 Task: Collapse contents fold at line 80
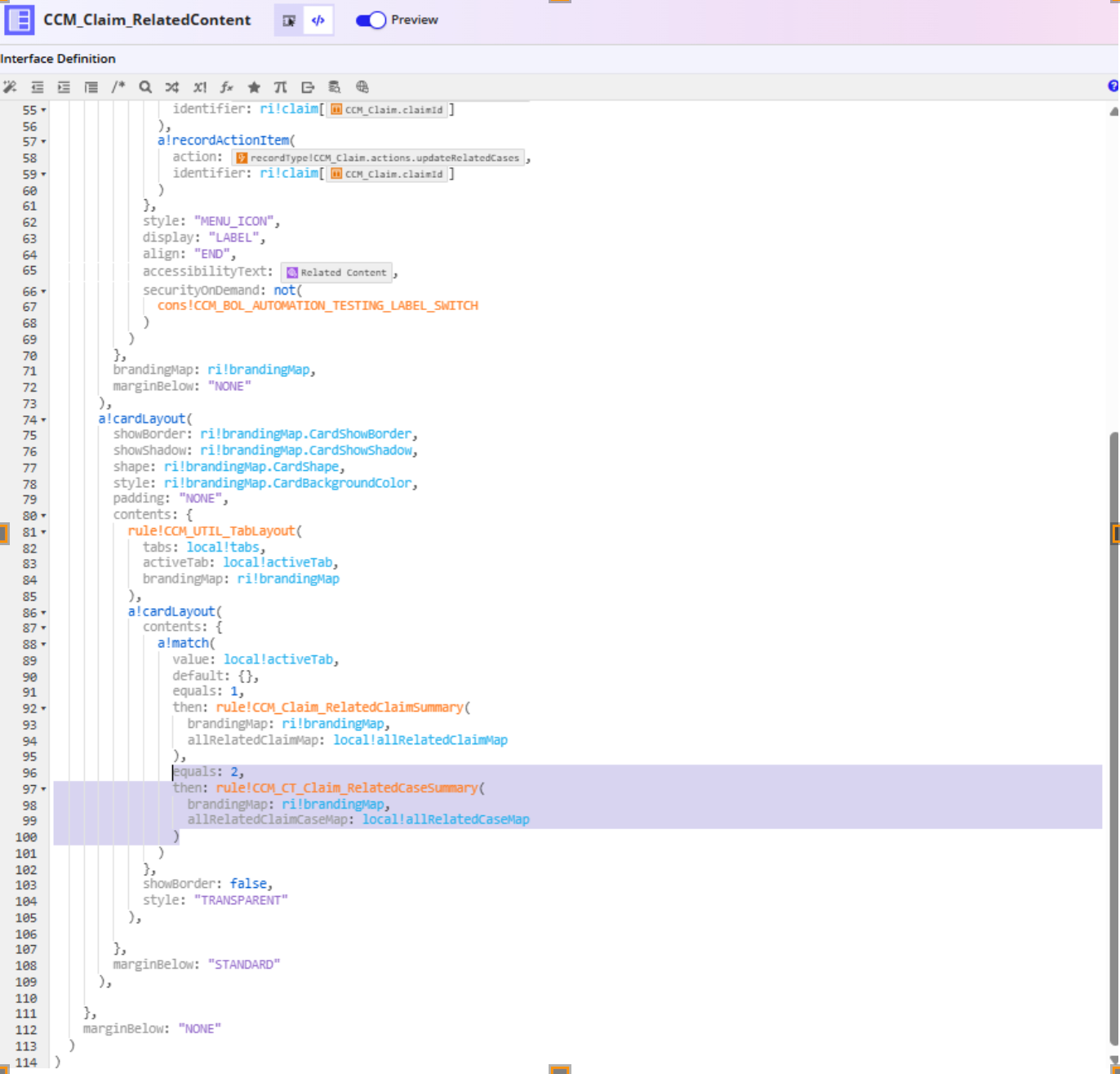(43, 516)
